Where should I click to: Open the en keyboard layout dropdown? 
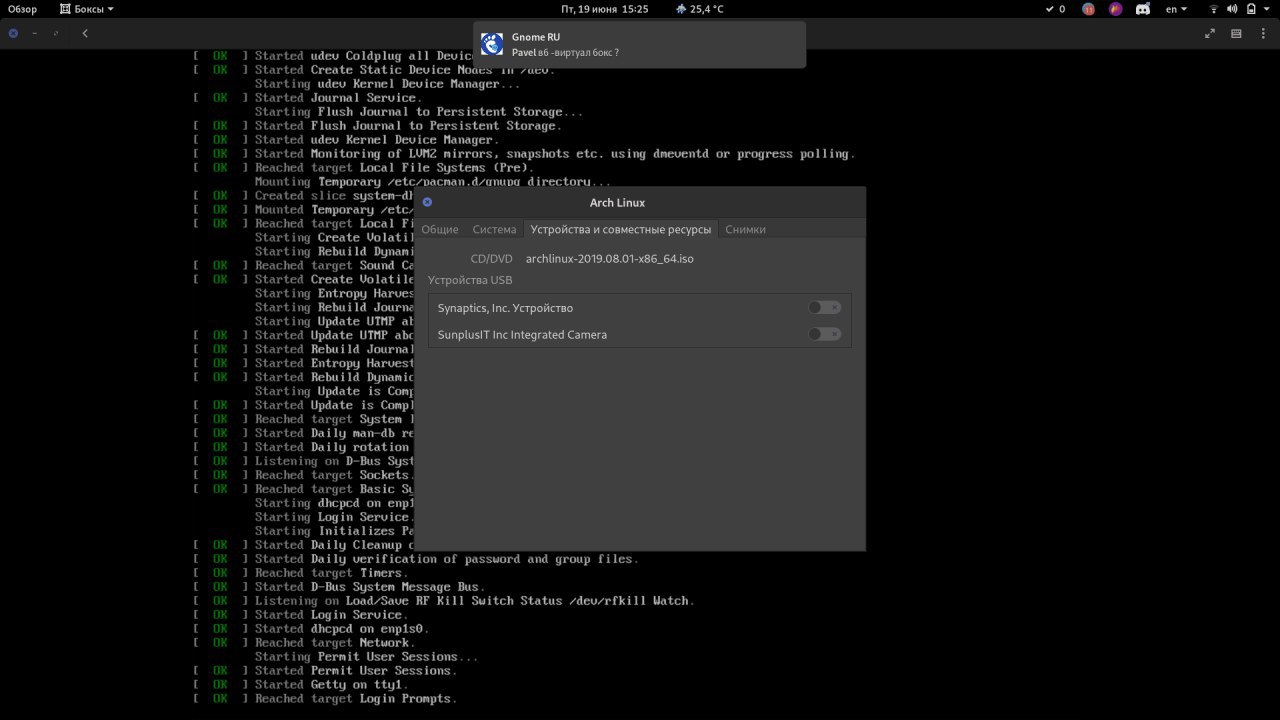(x=1177, y=9)
